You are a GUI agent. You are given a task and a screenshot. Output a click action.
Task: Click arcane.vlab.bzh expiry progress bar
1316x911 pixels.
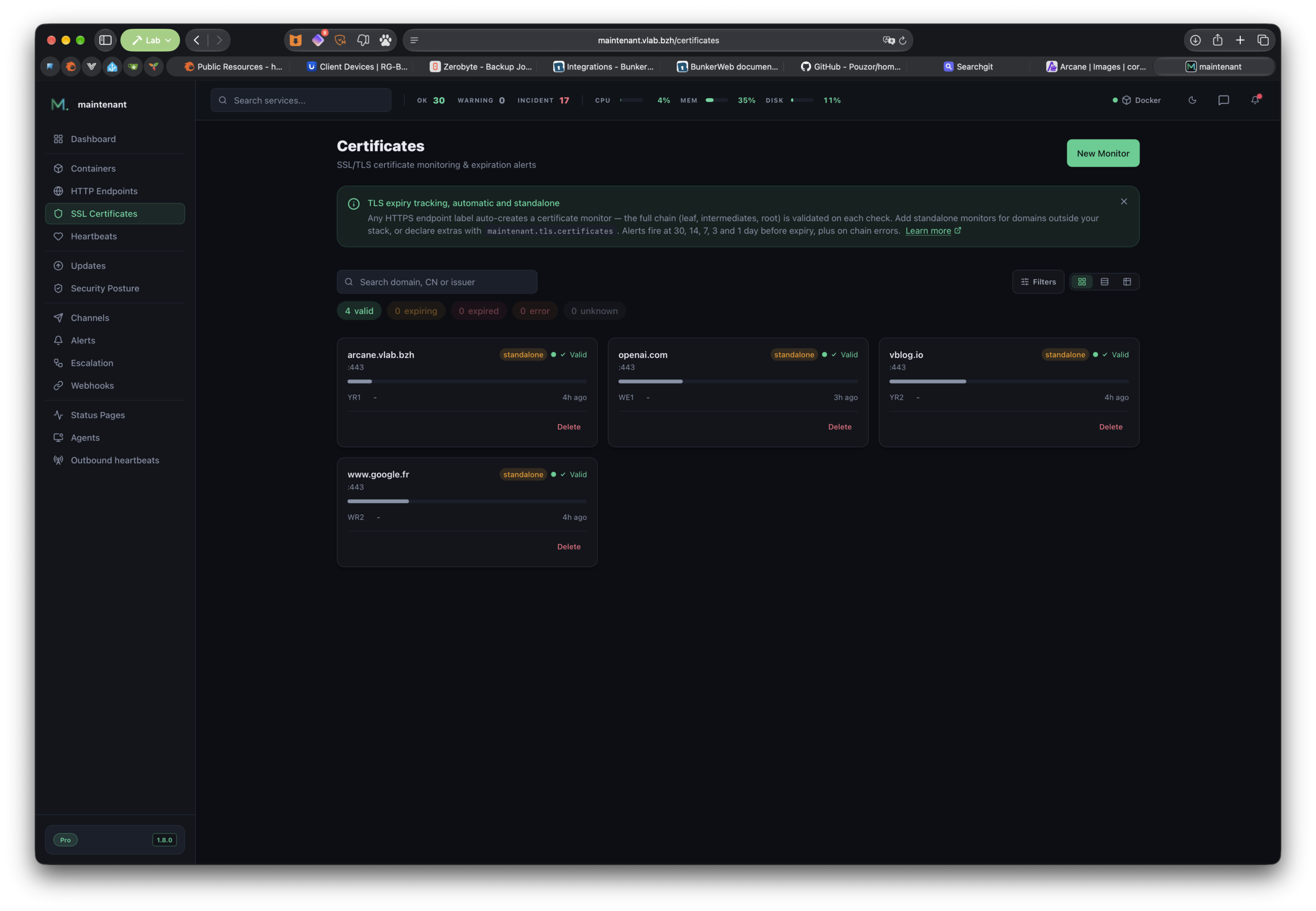coord(467,381)
